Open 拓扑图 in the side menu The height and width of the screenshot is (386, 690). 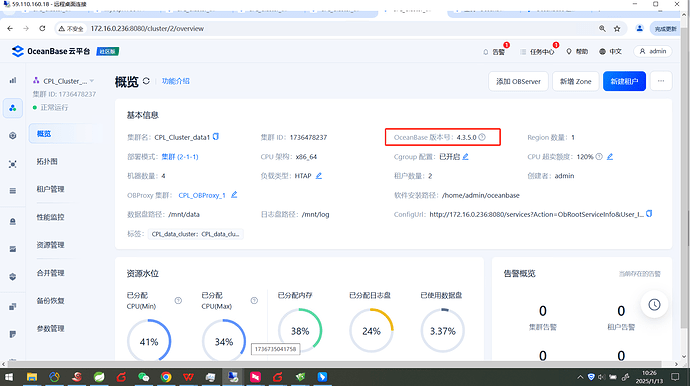[x=47, y=162]
